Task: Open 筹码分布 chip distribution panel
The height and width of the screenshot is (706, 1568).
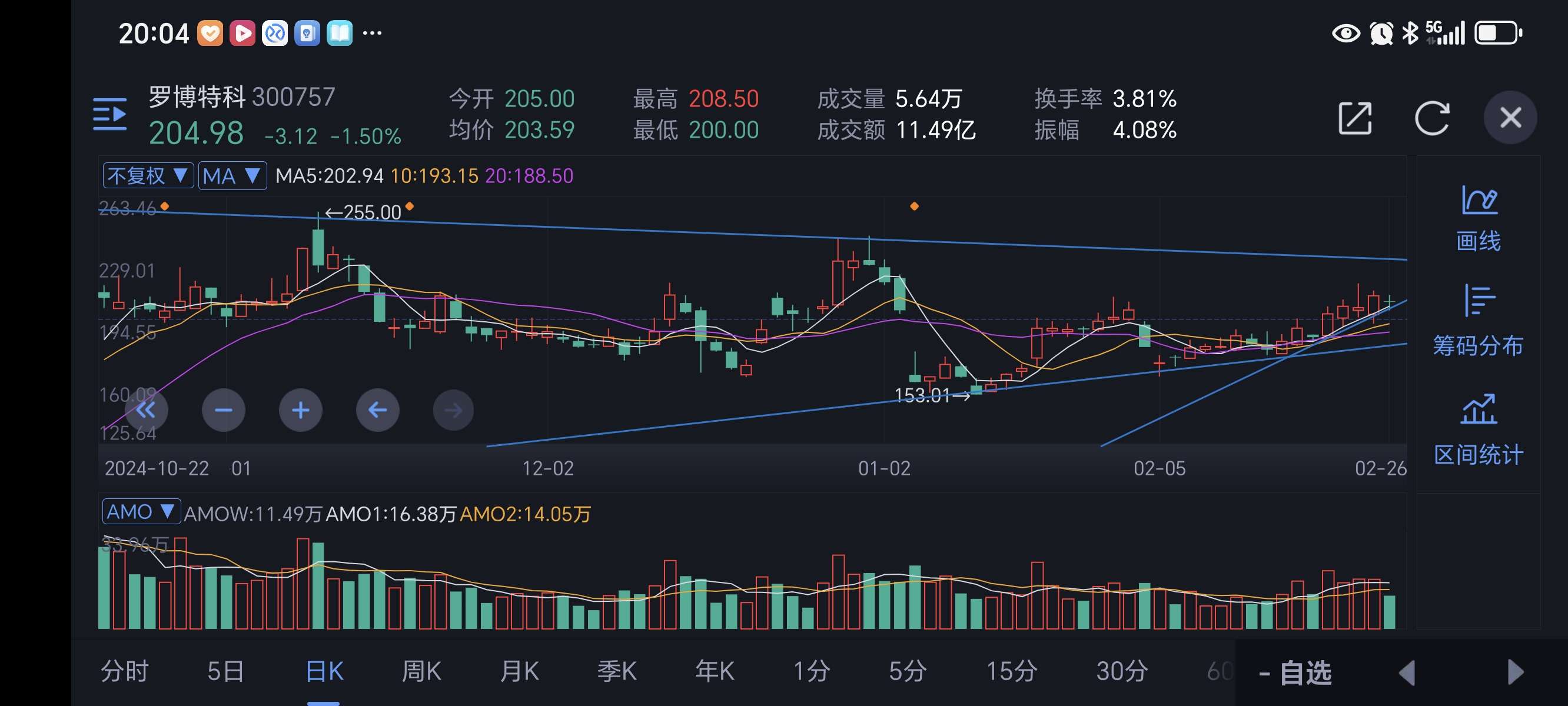Action: 1478,321
